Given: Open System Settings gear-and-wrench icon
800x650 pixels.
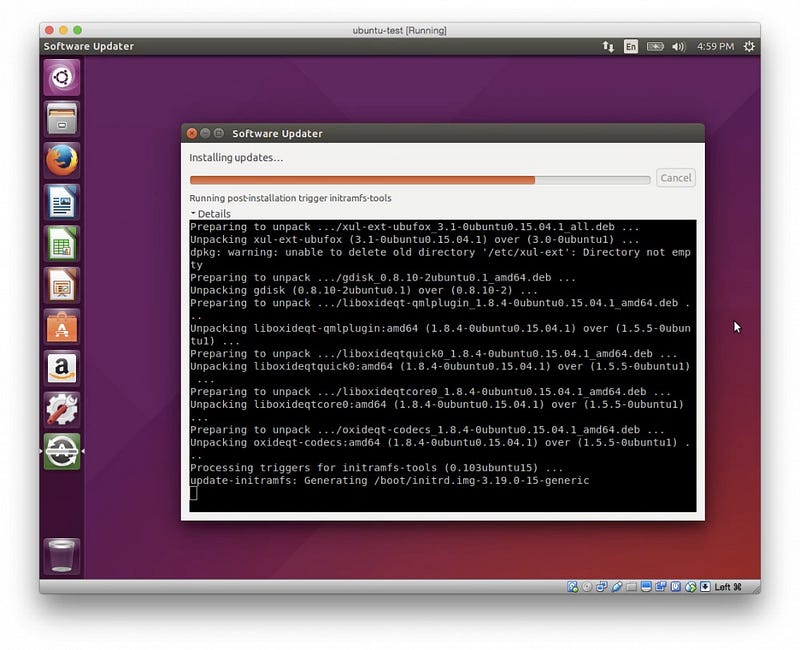Looking at the screenshot, I should coord(62,410).
